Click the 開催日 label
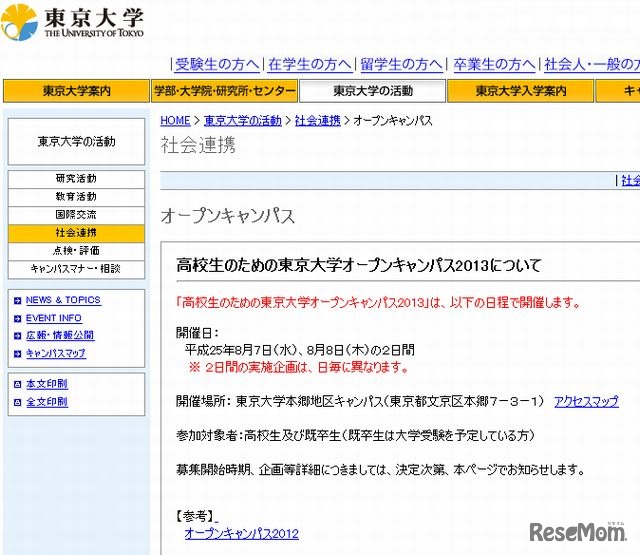This screenshot has height=555, width=640. point(197,333)
